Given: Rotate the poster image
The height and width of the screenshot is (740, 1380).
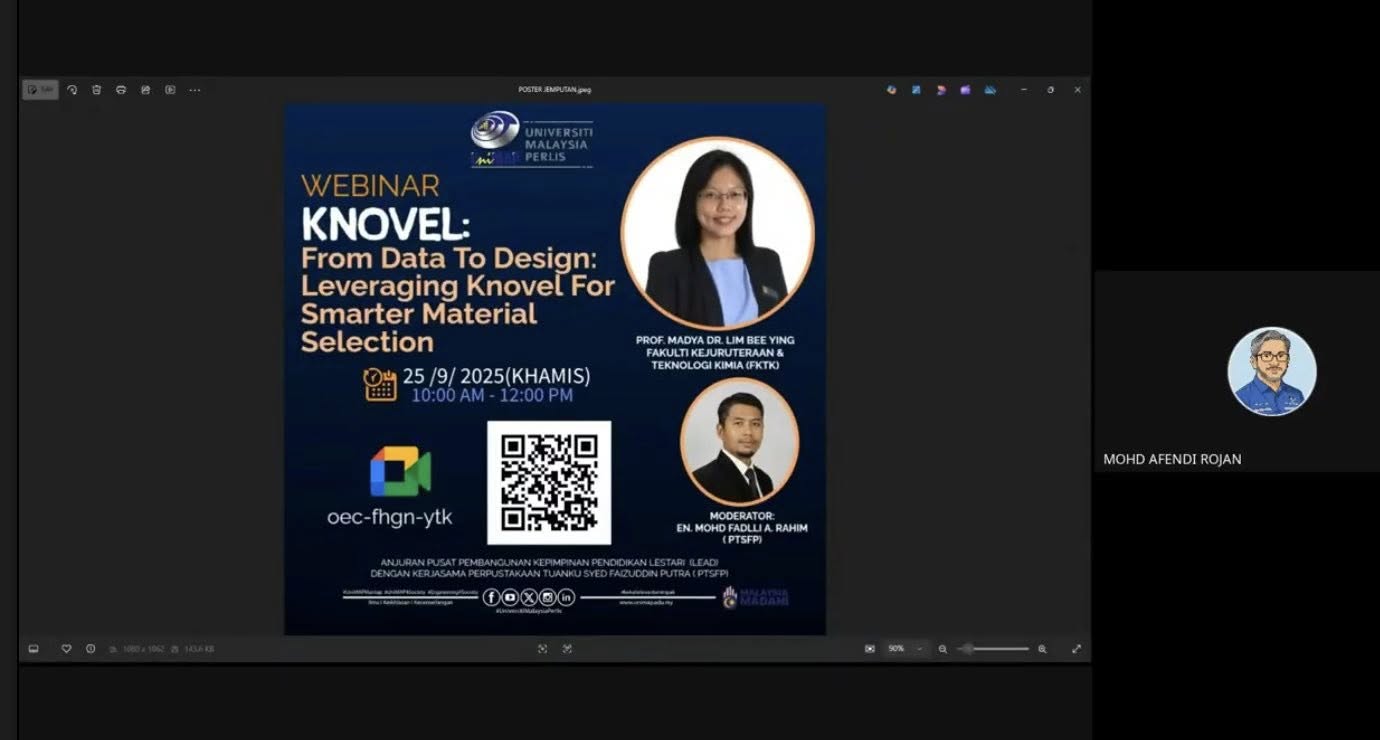Looking at the screenshot, I should [72, 90].
